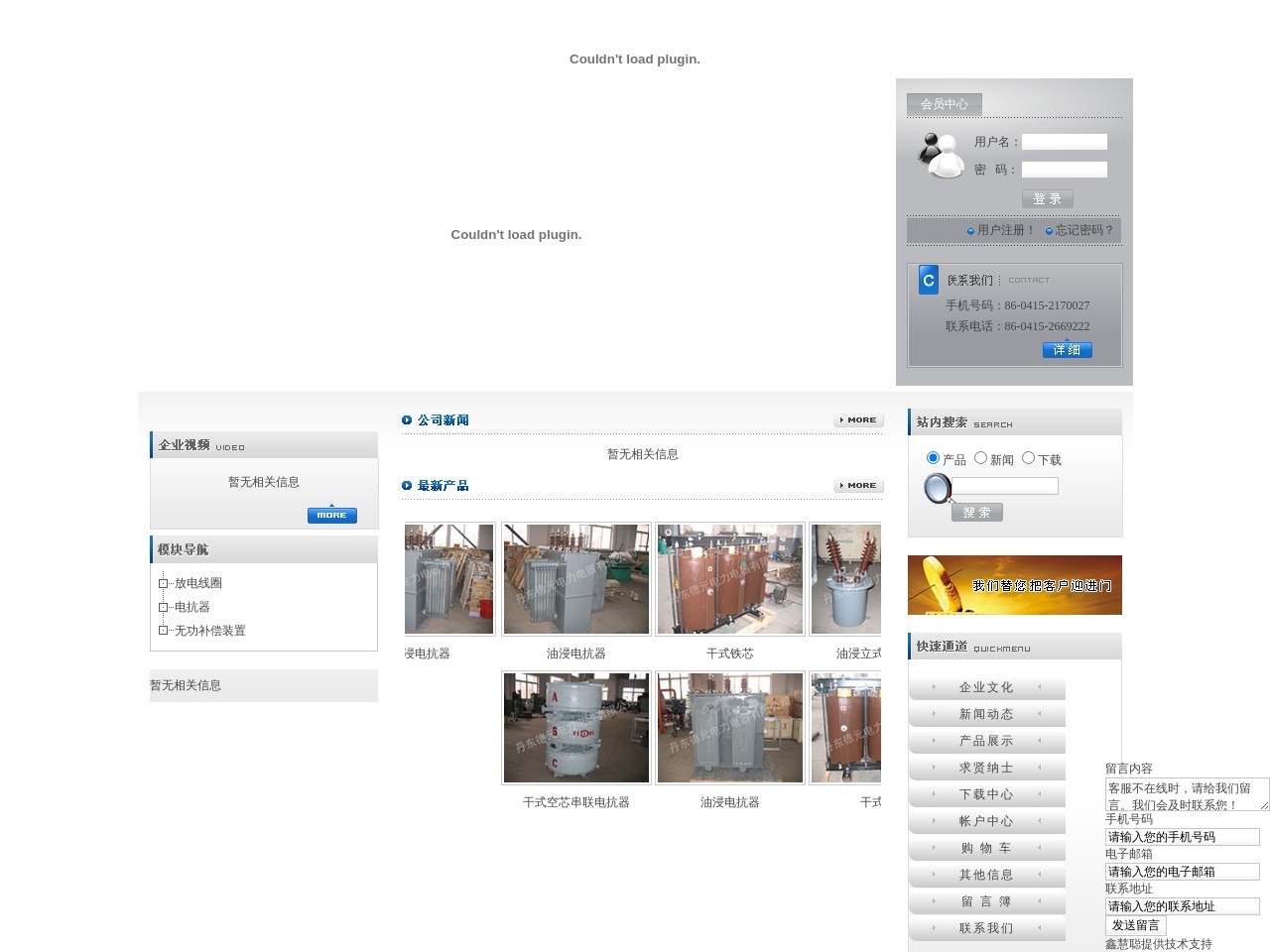
Task: Select the 新闻 search radio button
Action: point(980,458)
